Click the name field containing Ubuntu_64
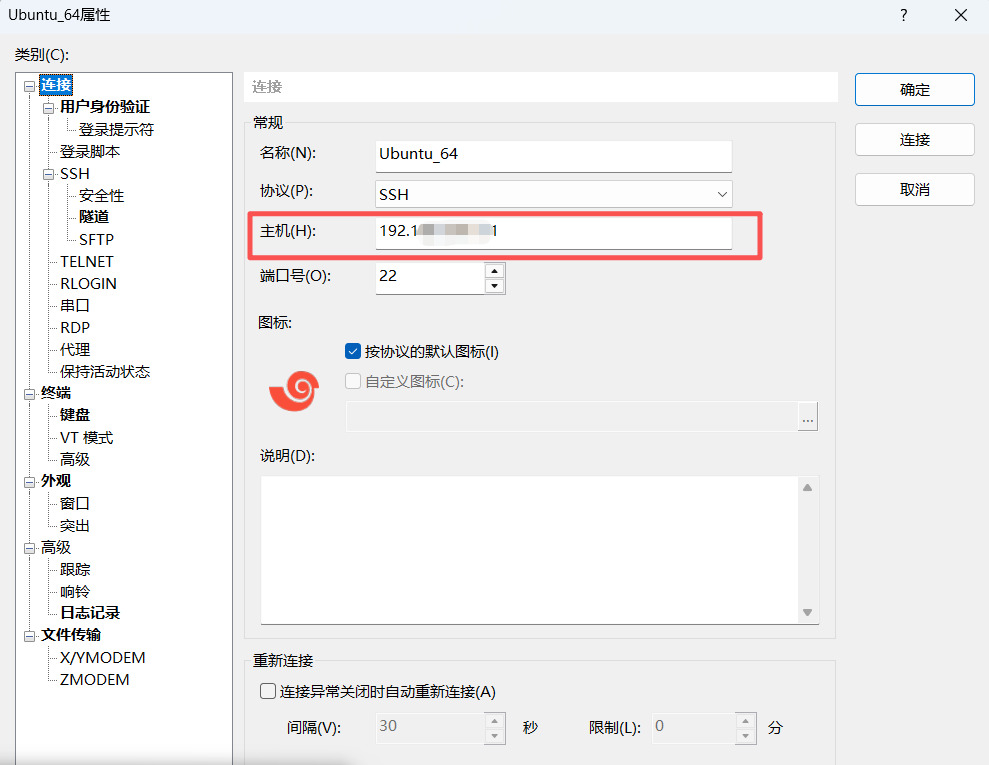The height and width of the screenshot is (765, 989). 553,155
